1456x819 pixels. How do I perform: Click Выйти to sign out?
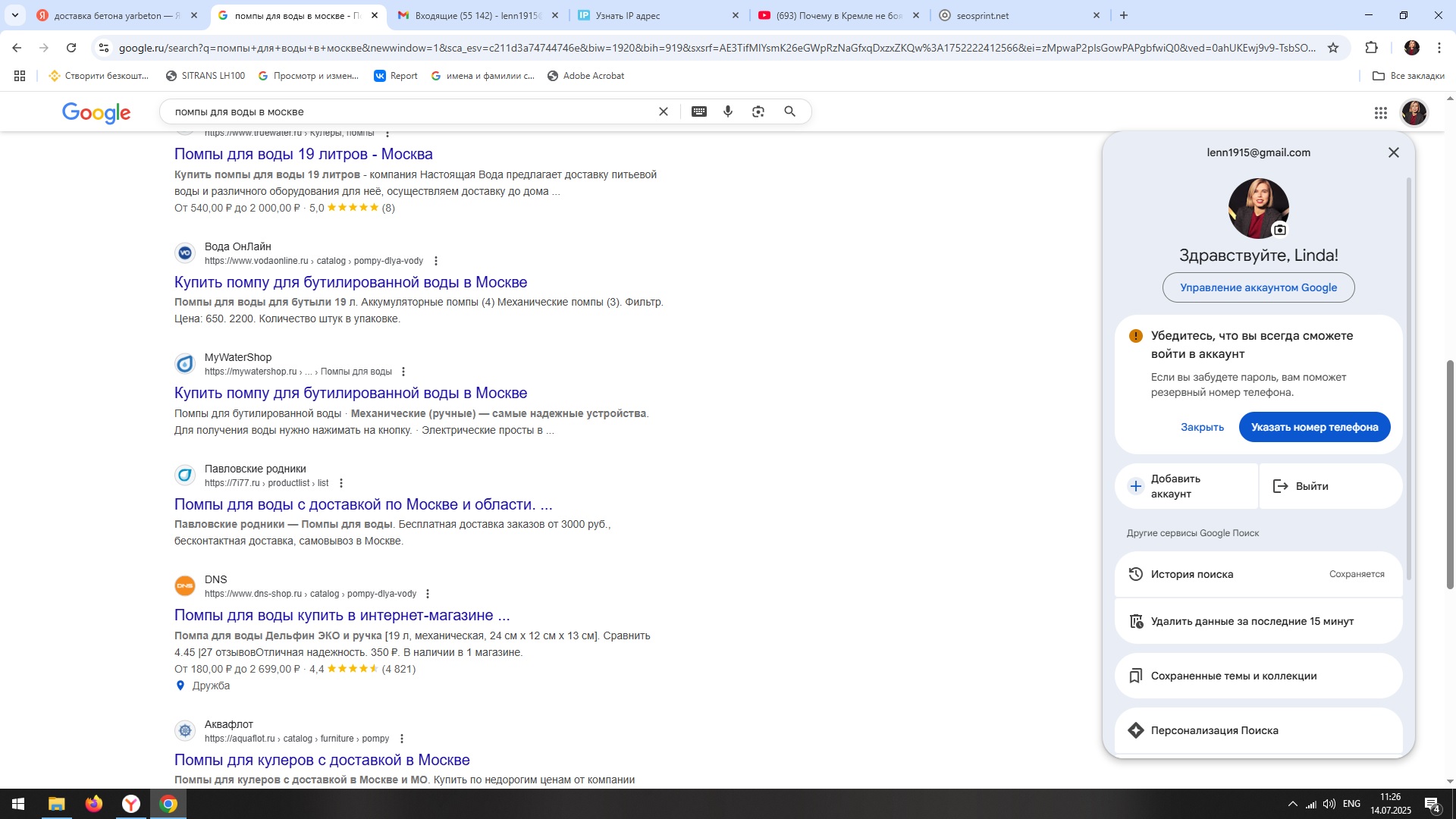tap(1331, 486)
